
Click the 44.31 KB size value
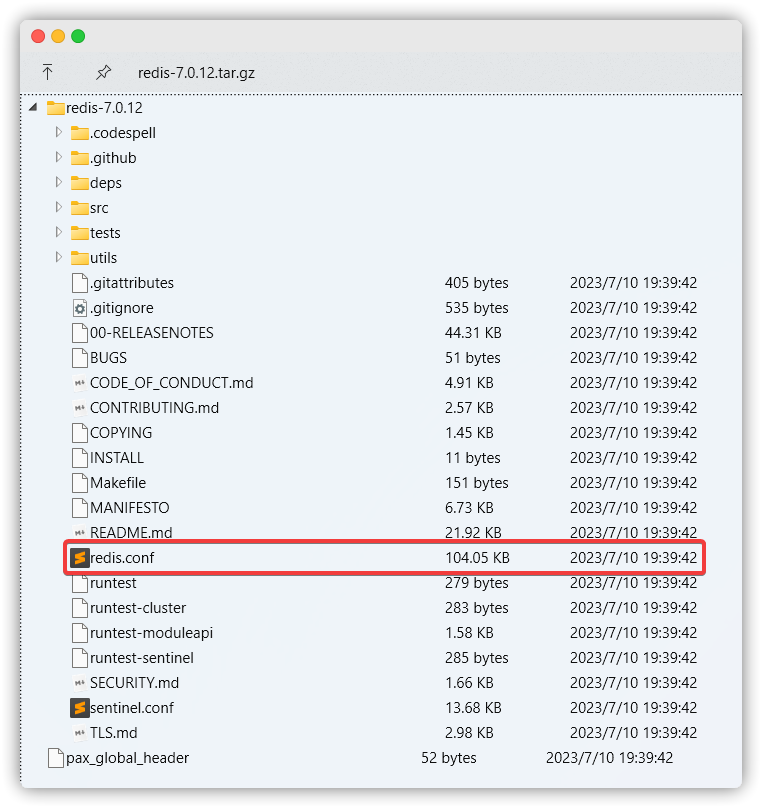pyautogui.click(x=473, y=332)
